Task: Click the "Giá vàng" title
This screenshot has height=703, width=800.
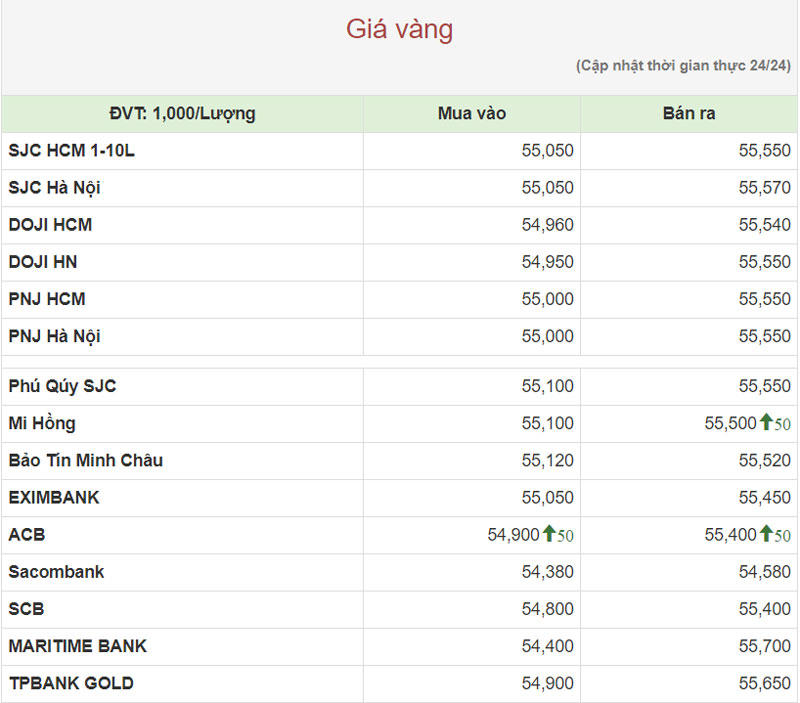Action: pos(399,30)
